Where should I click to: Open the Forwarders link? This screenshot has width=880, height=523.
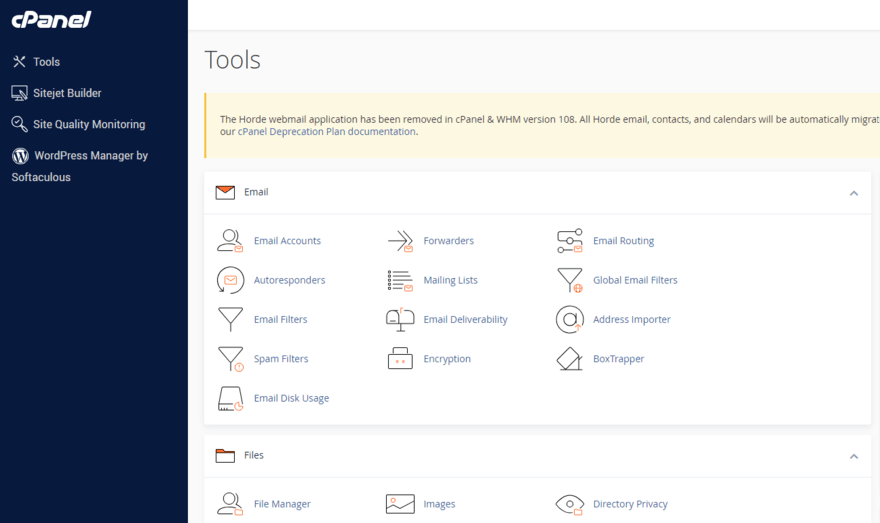tap(448, 241)
